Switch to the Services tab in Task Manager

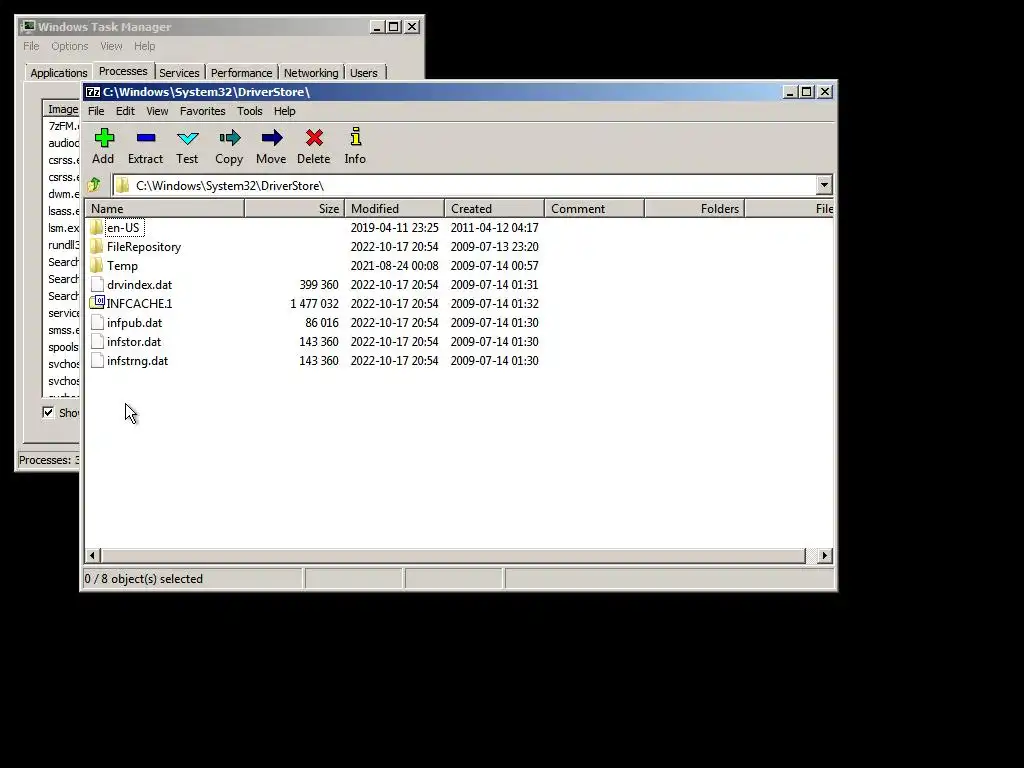[x=179, y=72]
